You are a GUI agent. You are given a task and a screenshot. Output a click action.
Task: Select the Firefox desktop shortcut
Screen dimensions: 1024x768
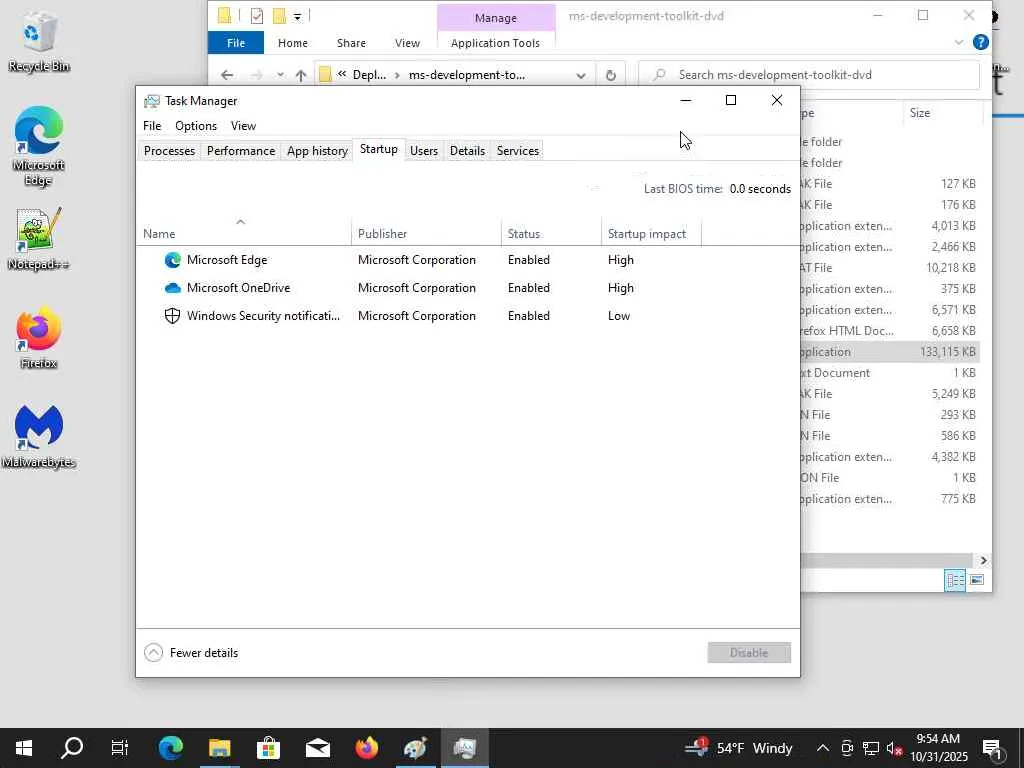(x=39, y=338)
